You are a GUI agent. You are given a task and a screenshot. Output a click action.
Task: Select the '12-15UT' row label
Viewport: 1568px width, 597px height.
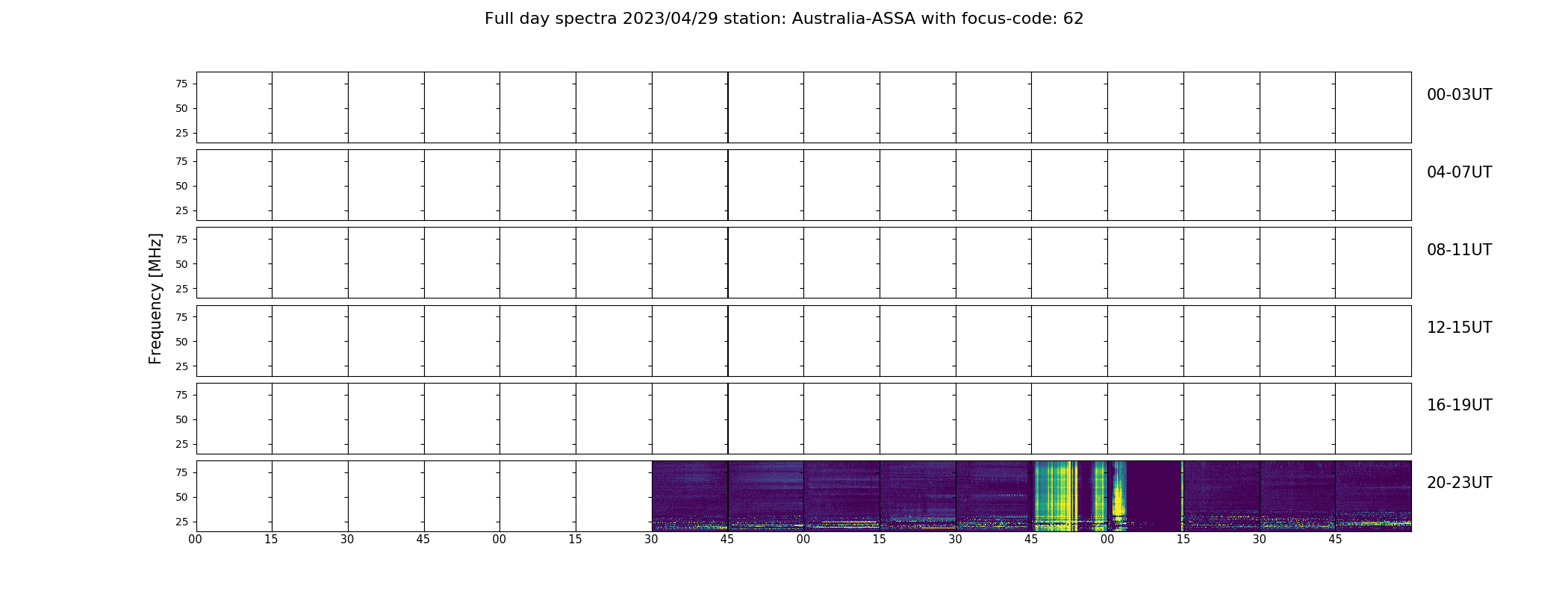click(1459, 328)
